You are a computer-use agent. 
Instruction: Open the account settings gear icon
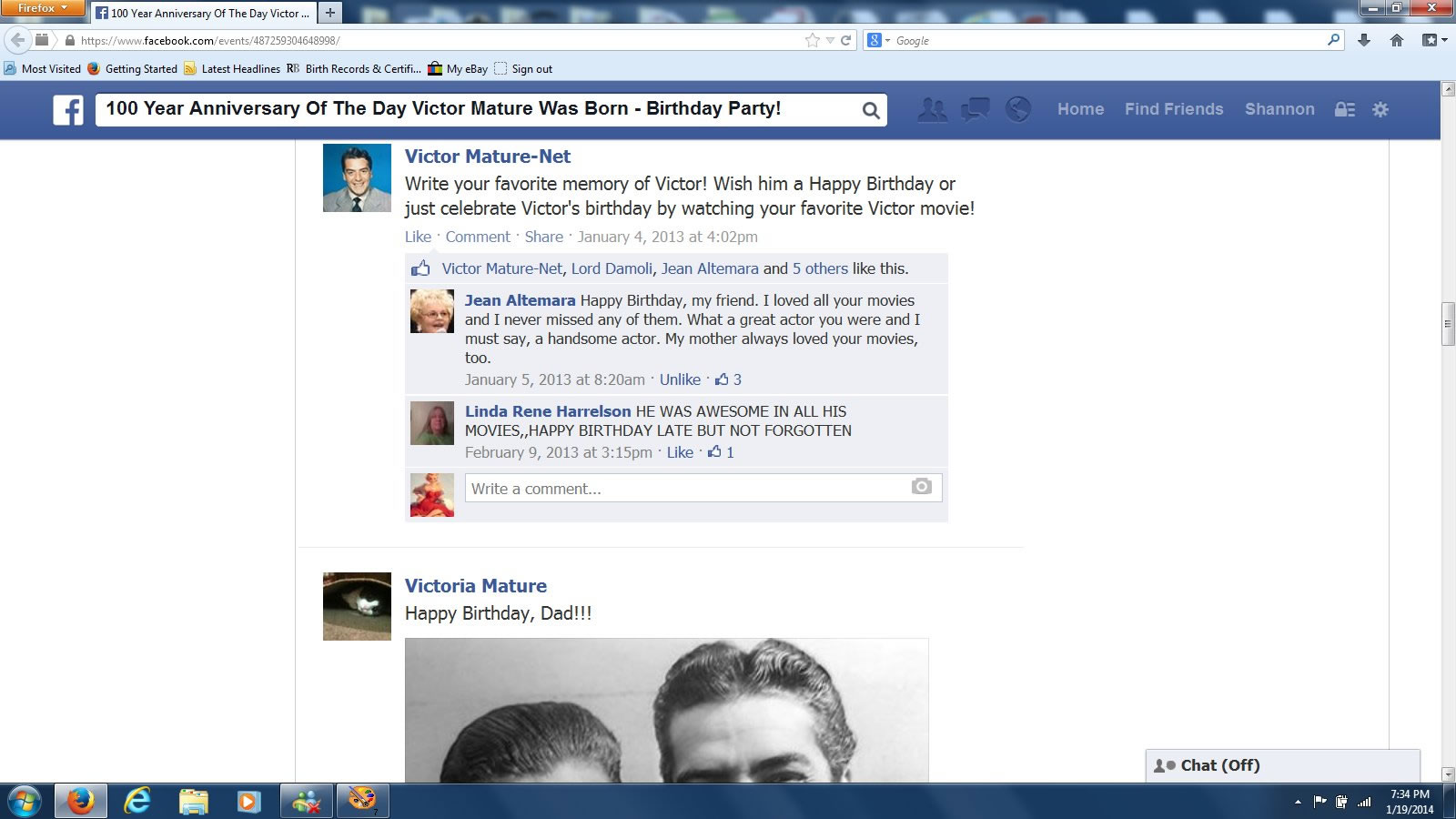tap(1380, 109)
